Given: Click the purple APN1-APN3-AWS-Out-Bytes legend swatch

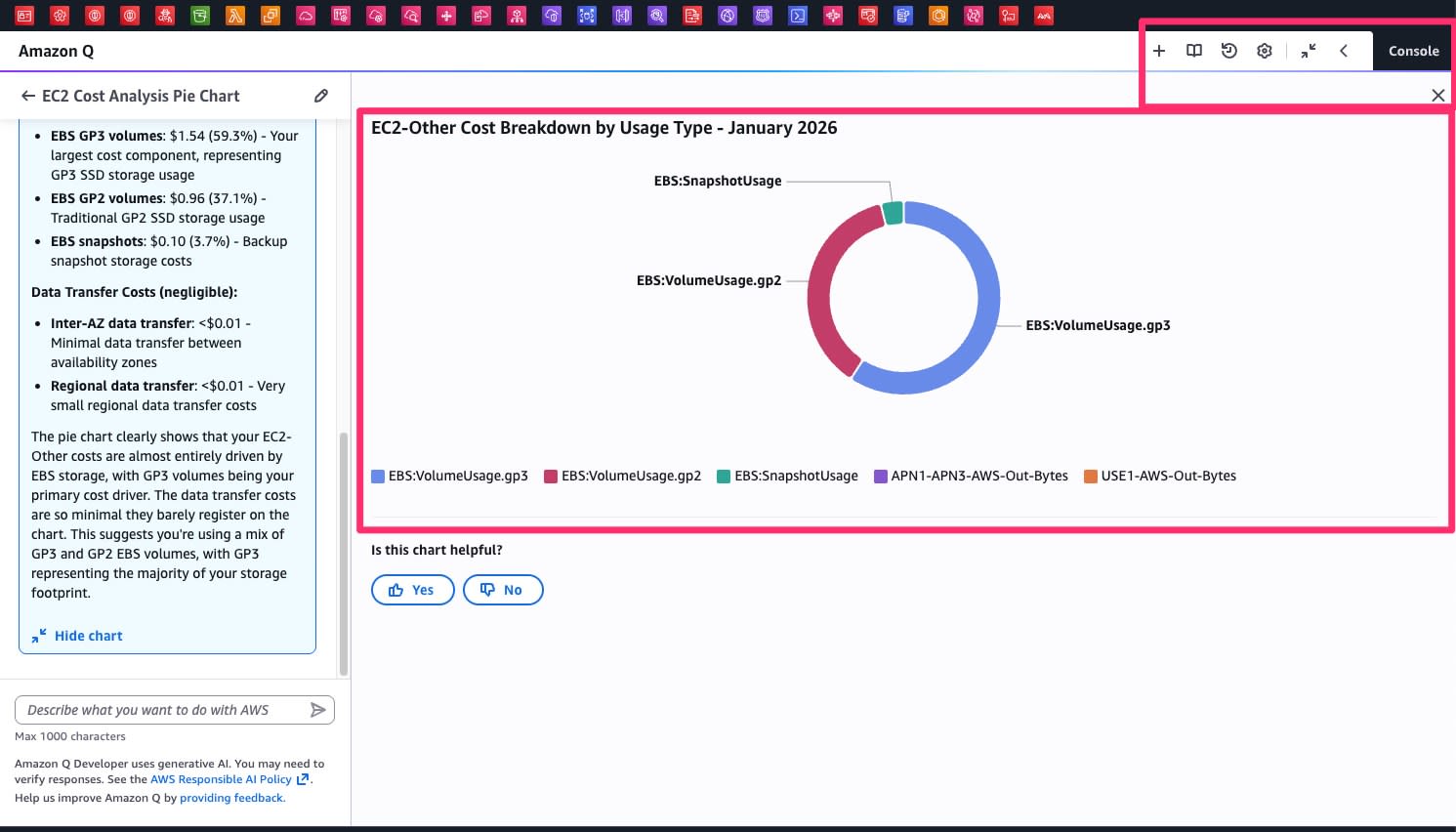Looking at the screenshot, I should [881, 477].
